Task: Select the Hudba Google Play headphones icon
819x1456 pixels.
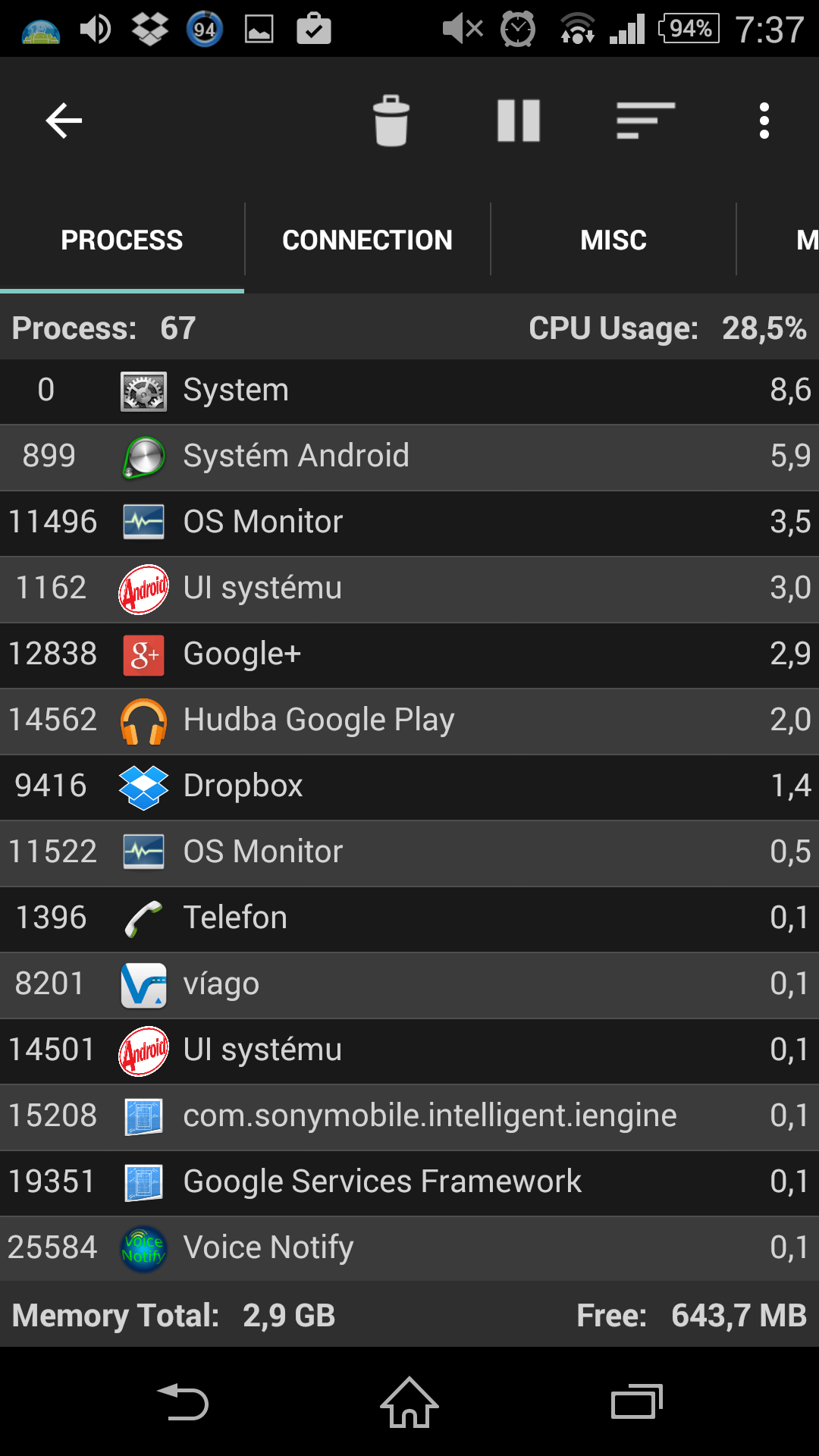Action: (143, 720)
